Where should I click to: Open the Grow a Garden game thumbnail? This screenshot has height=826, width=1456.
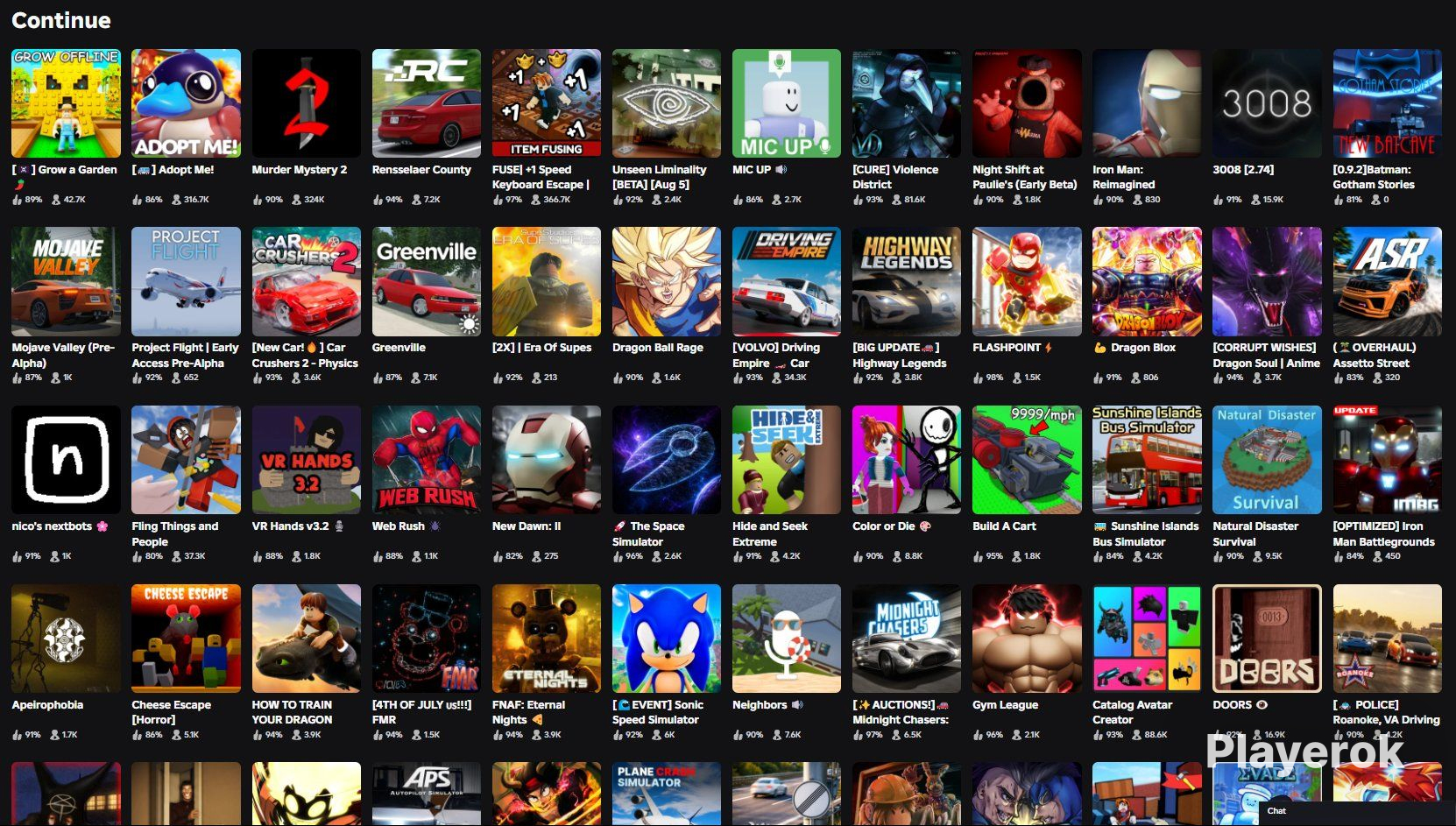(66, 103)
